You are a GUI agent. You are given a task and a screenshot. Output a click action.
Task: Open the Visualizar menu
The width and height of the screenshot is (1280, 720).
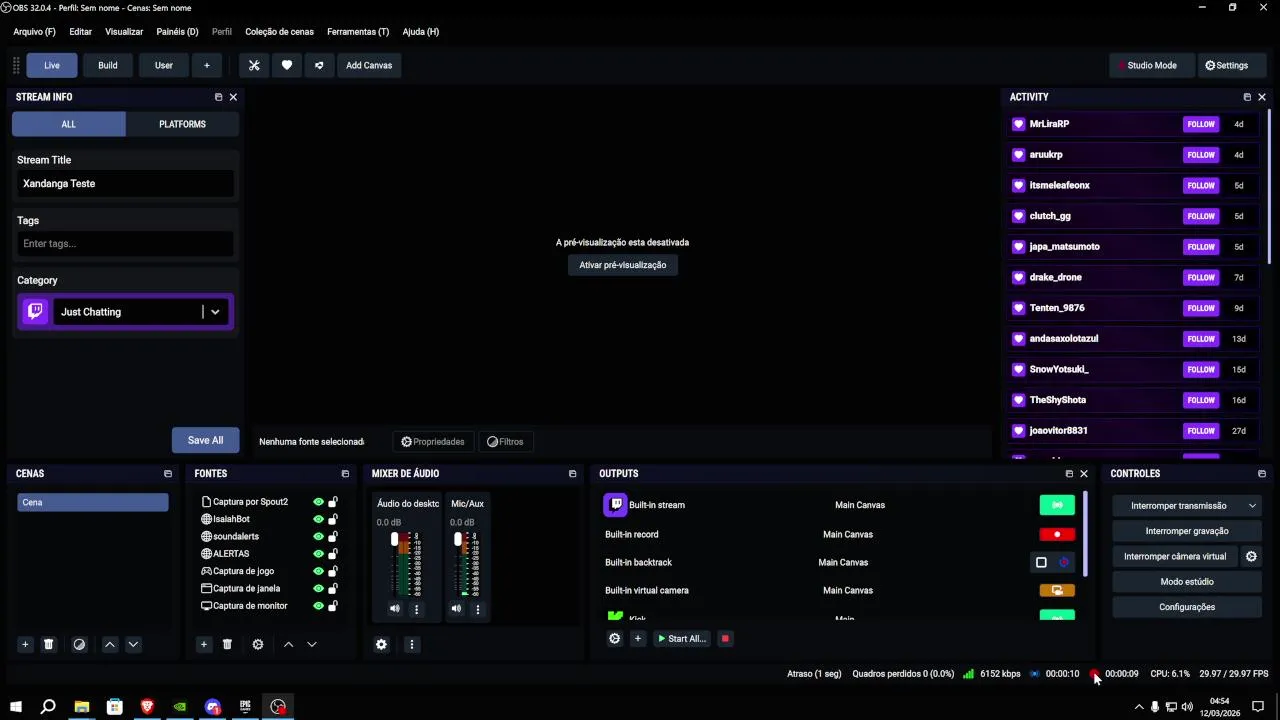point(124,32)
